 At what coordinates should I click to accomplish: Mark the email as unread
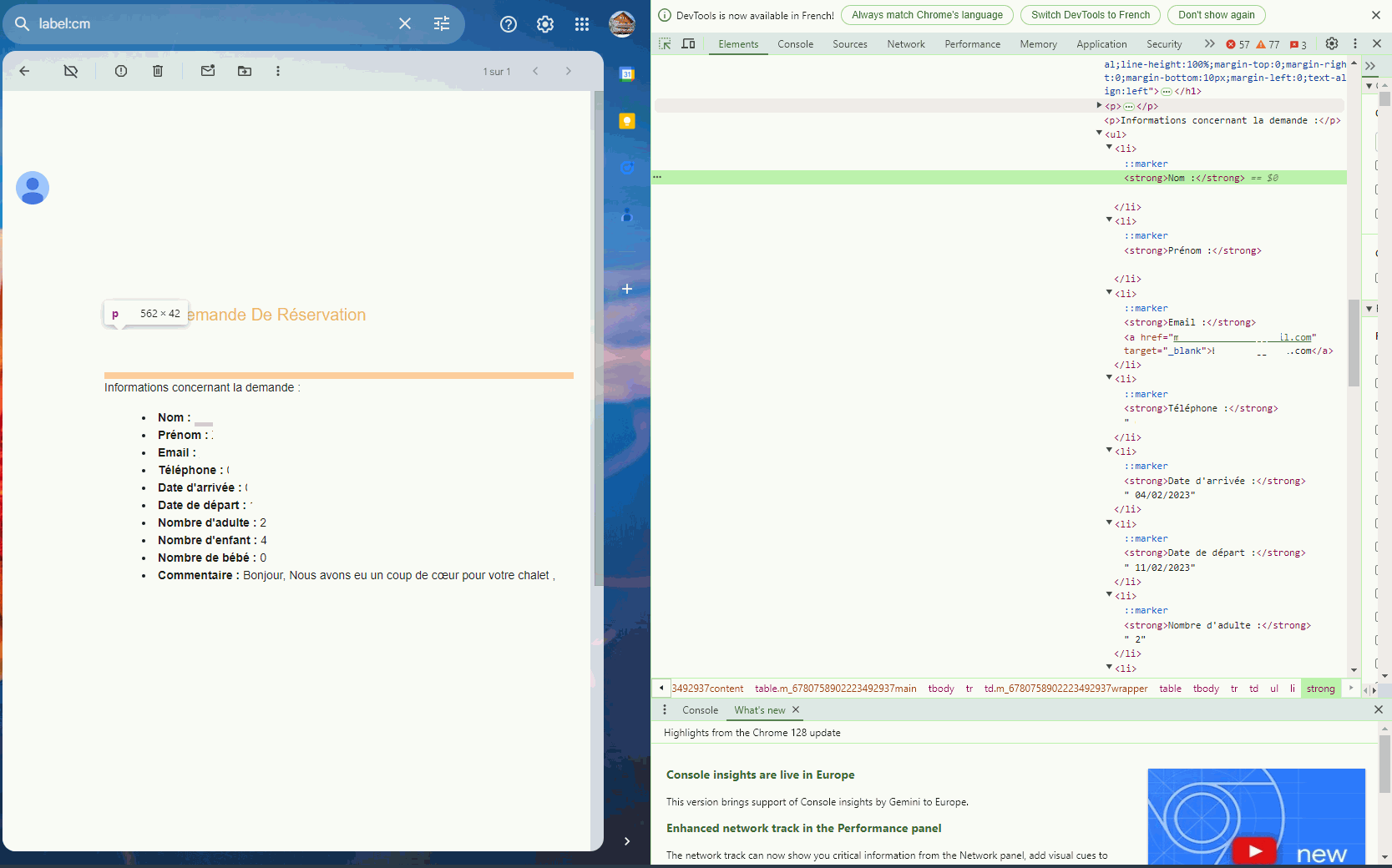tap(208, 71)
